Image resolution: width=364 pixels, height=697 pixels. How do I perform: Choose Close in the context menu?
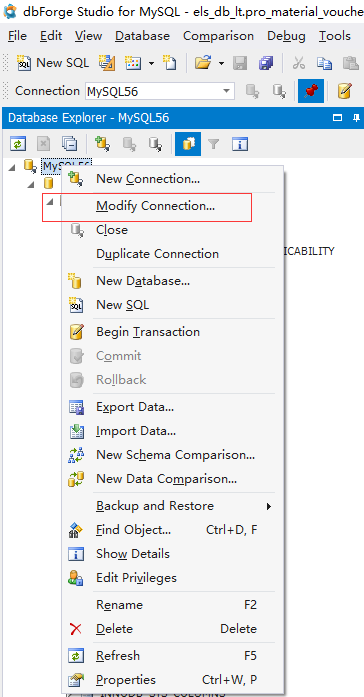click(172, 230)
